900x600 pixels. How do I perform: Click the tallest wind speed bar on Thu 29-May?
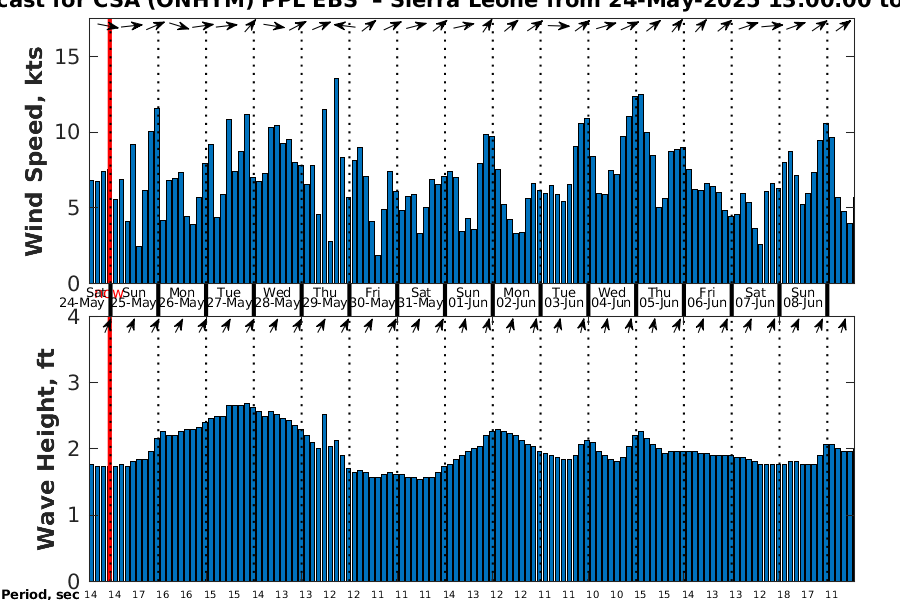click(336, 181)
